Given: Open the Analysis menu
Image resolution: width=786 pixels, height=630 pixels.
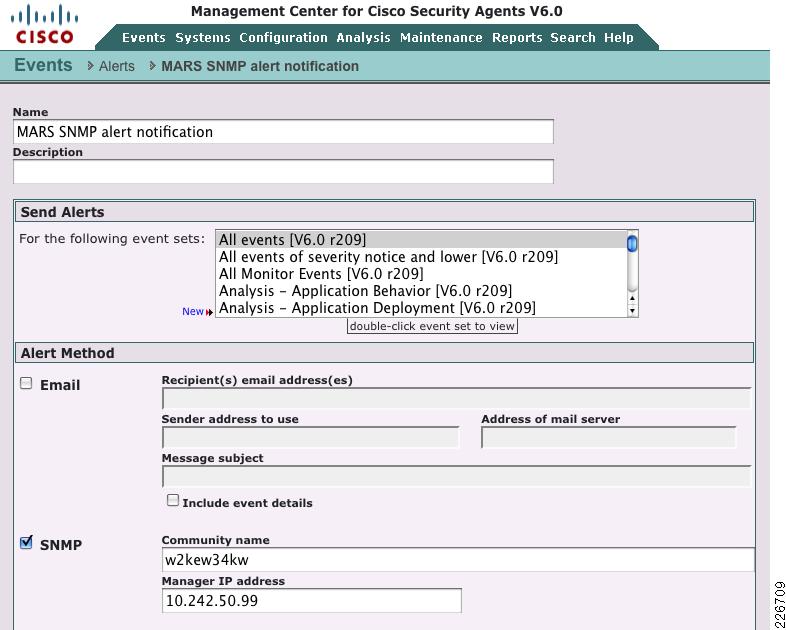Looking at the screenshot, I should tap(363, 38).
